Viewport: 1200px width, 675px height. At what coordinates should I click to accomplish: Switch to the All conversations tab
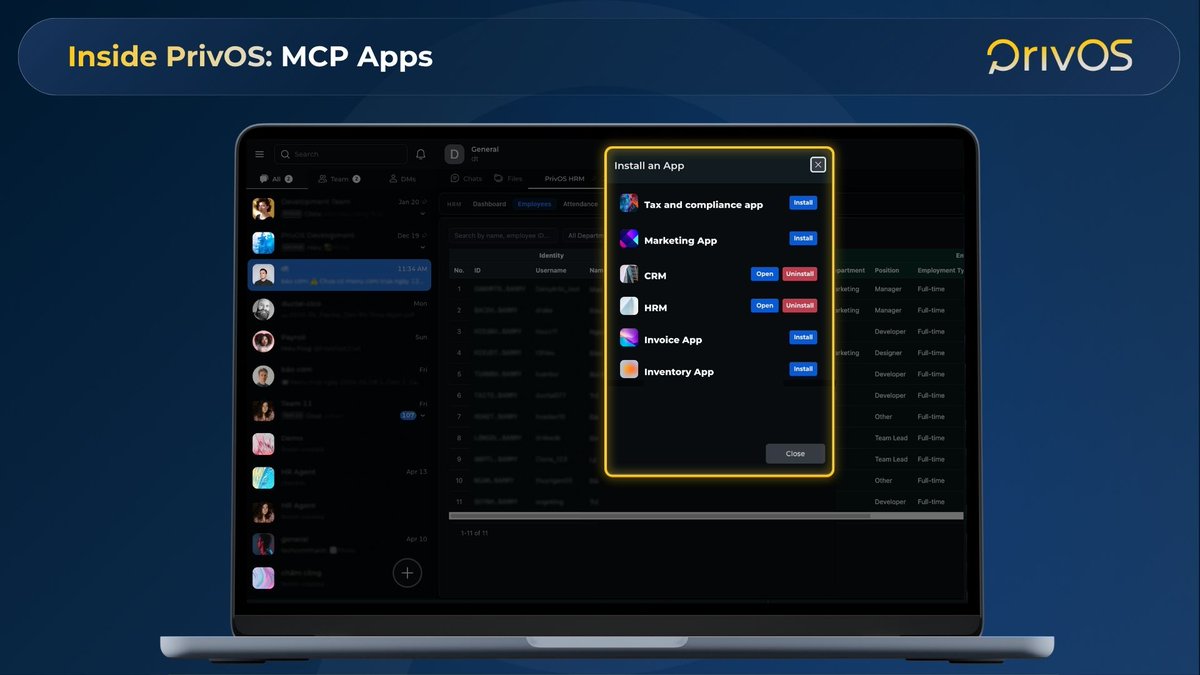[276, 179]
